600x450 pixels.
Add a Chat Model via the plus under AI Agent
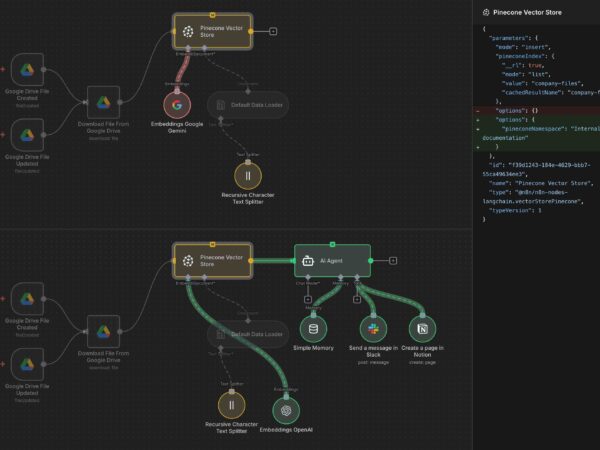(308, 299)
